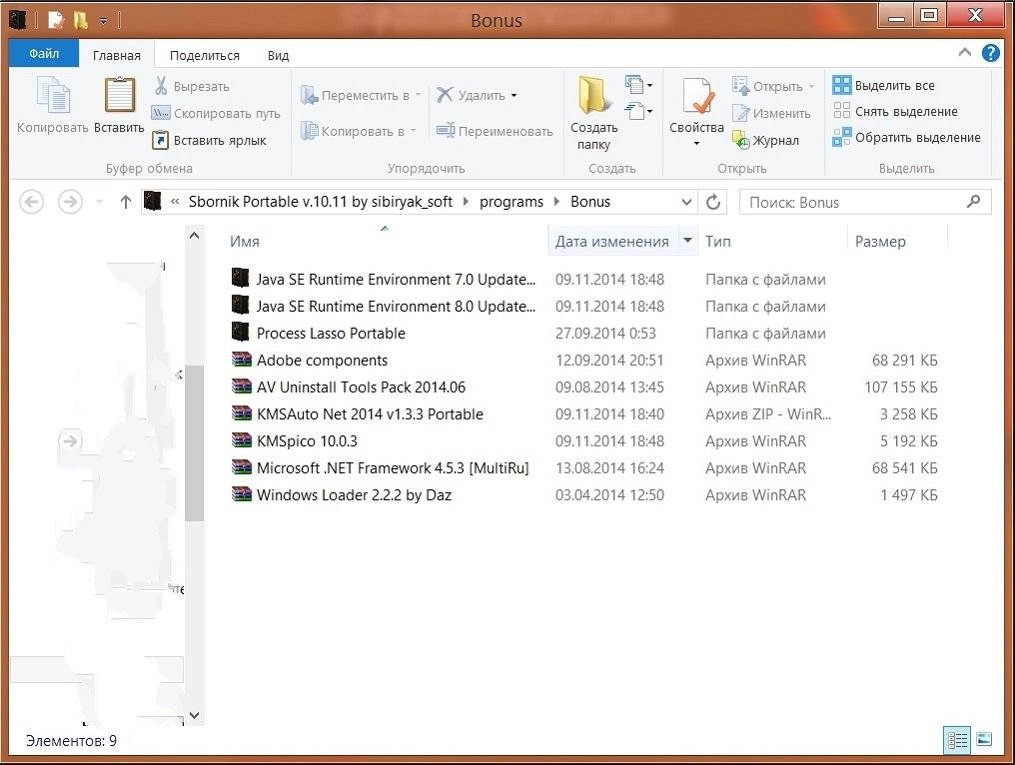
Task: Click Вставить ярлык in the ribbon
Action: (209, 140)
